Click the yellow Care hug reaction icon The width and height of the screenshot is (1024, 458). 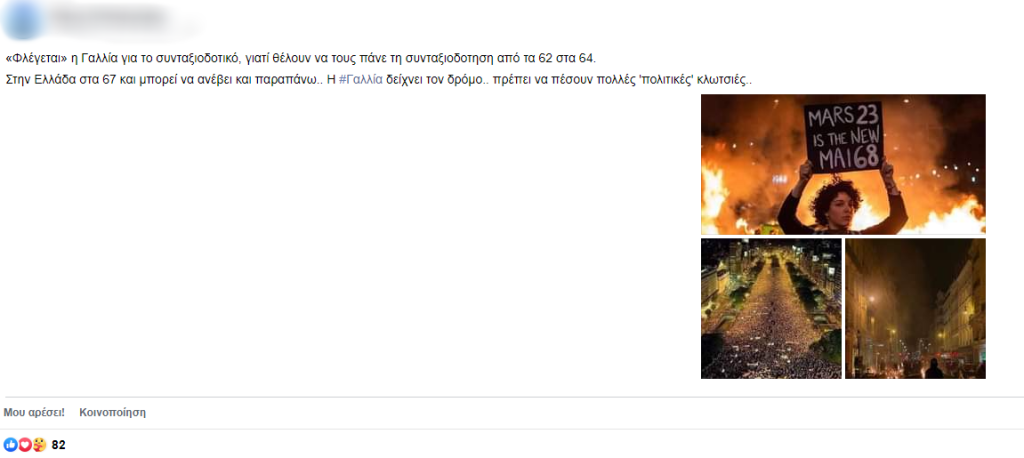pyautogui.click(x=39, y=445)
